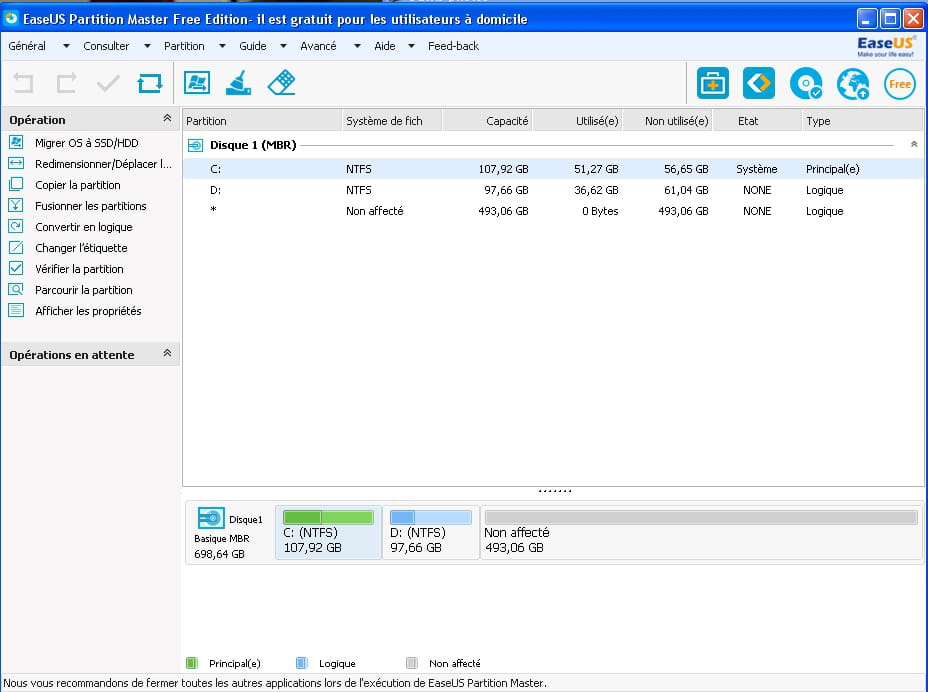Click the Fusionner les partitions icon
The image size is (928, 692).
16,205
